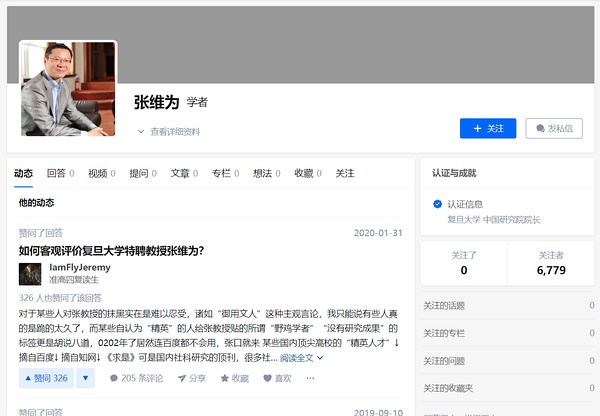Downvote the answer with down arrow
This screenshot has height=416, width=600.
(86, 378)
